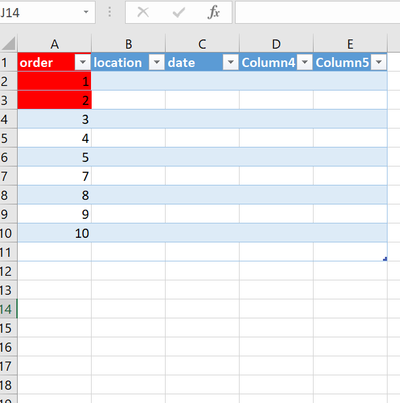The image size is (400, 403).
Task: Click the table resize handle at corner
Action: (x=385, y=259)
